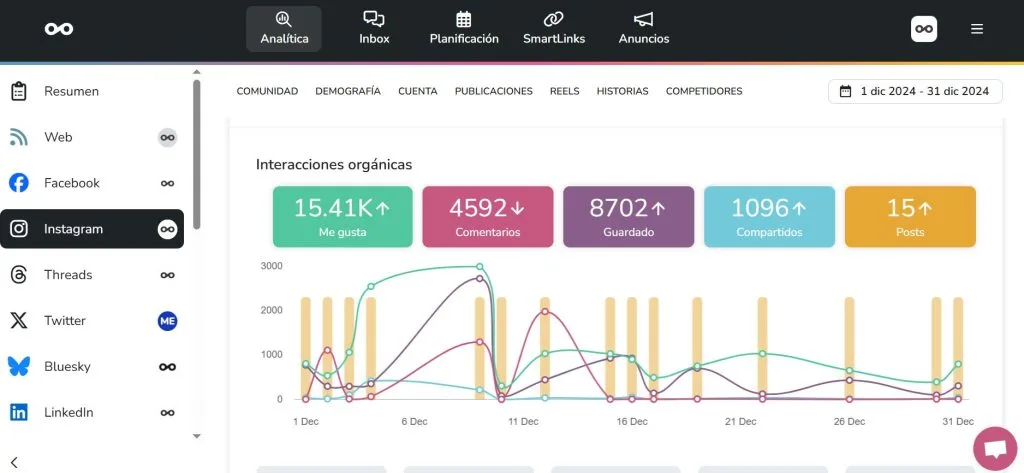Open the Reels section link

(564, 91)
